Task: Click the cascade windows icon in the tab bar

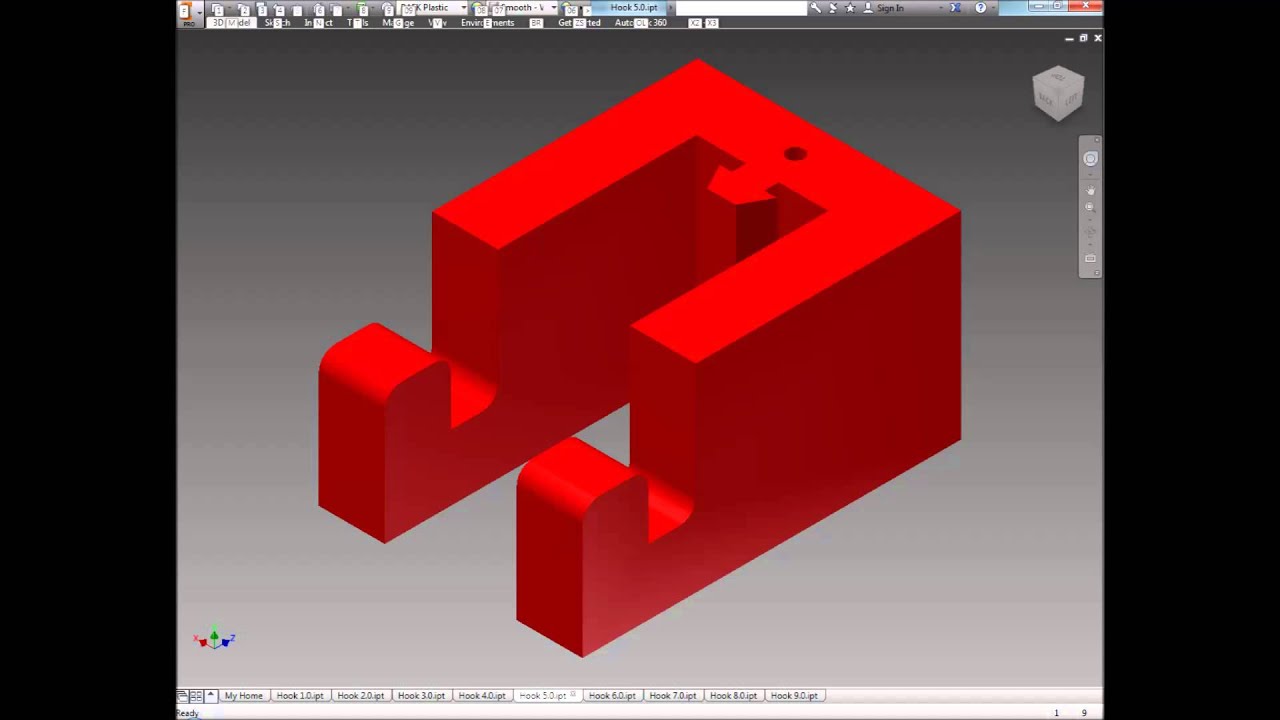Action: 183,695
